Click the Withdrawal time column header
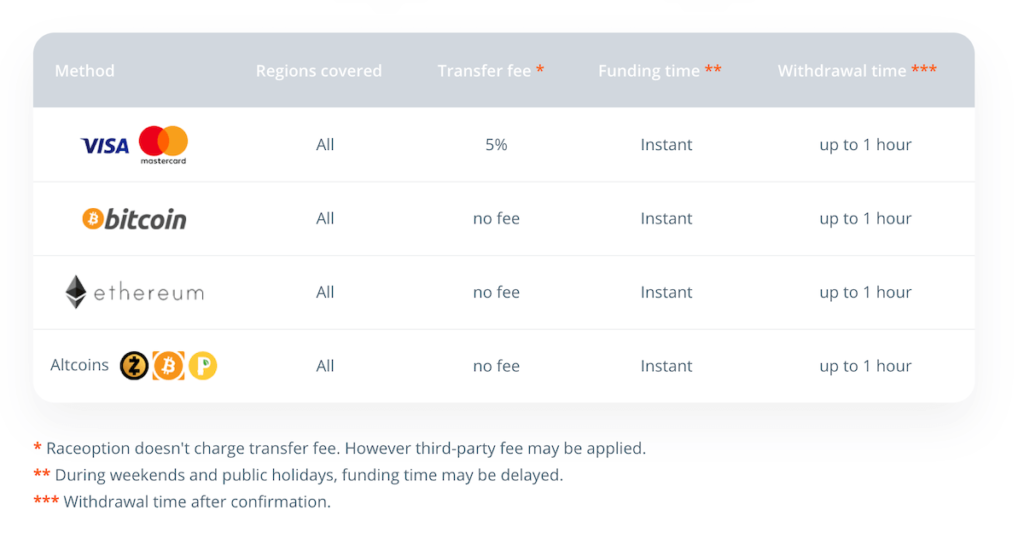 [x=857, y=71]
